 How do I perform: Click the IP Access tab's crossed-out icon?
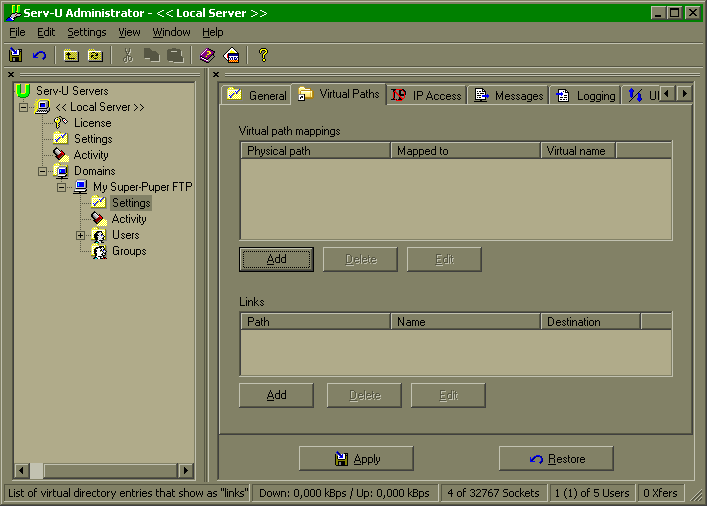pos(399,95)
